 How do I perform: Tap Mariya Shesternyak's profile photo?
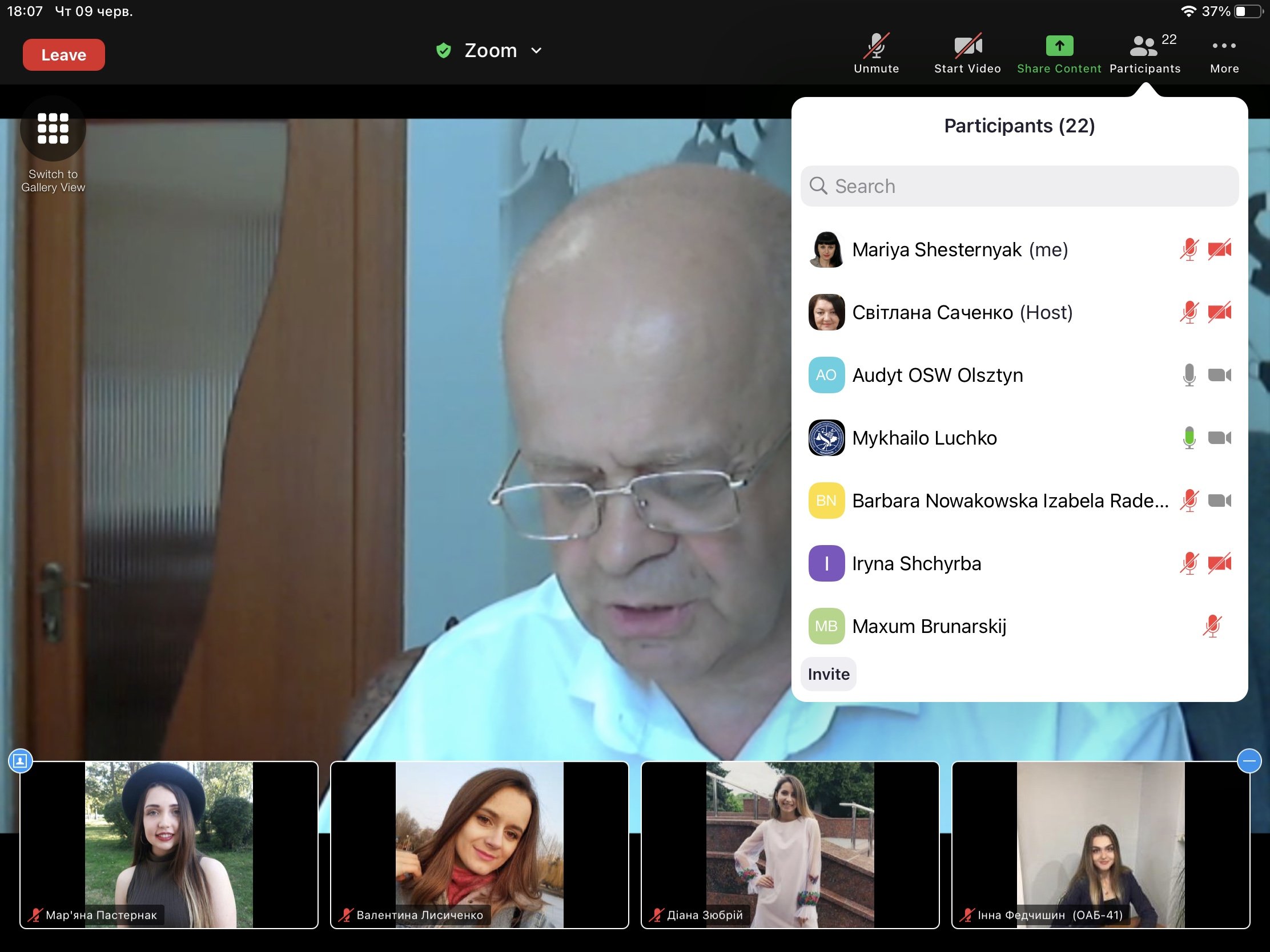click(826, 249)
